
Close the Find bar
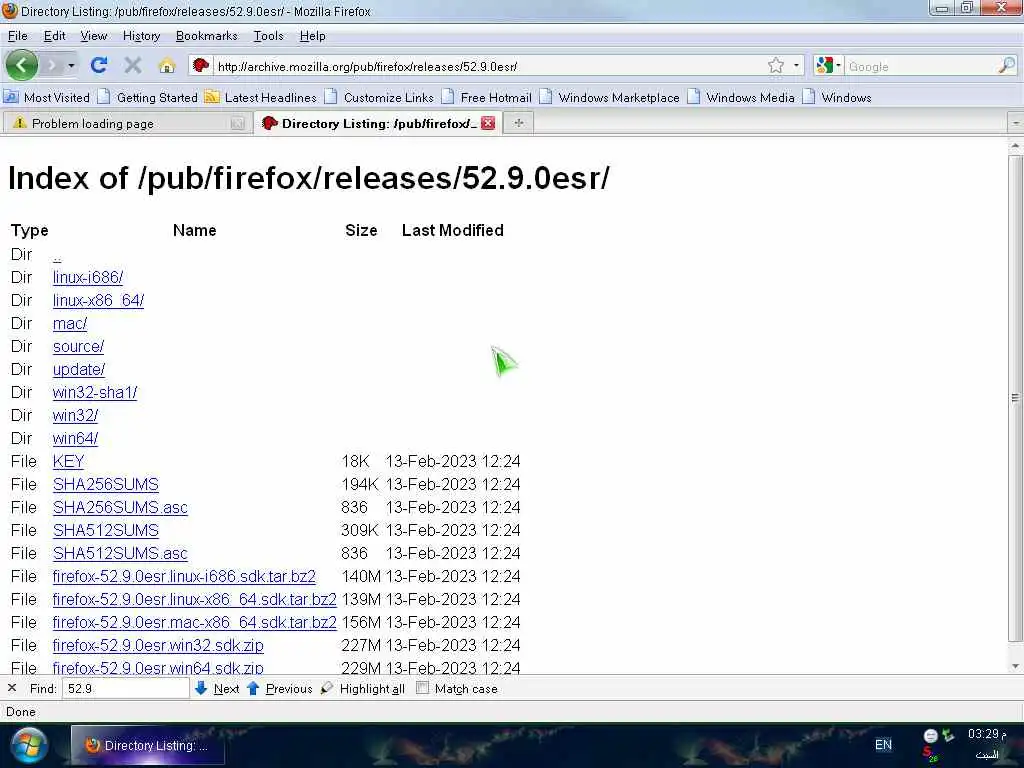pos(12,688)
